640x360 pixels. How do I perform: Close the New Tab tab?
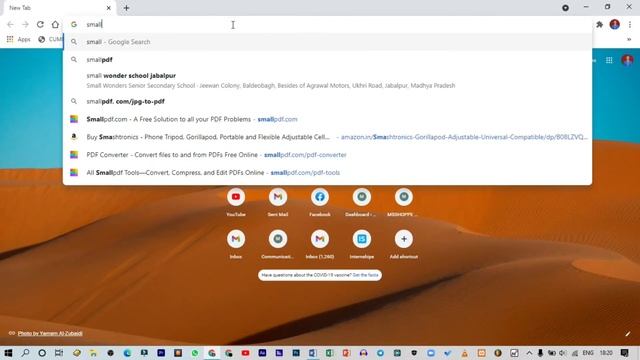[x=109, y=8]
